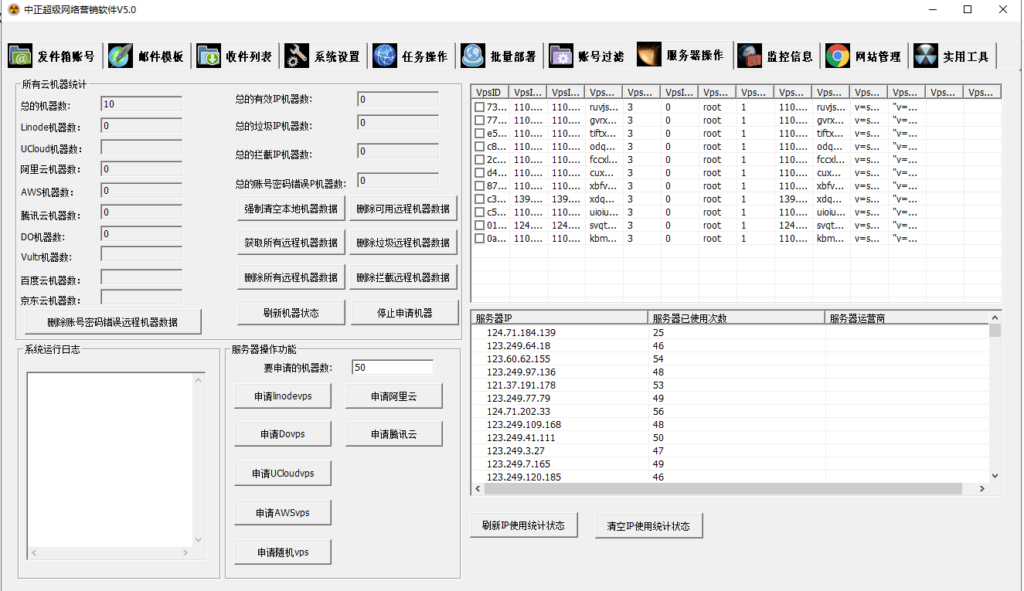This screenshot has width=1024, height=591.
Task: Open 系统设置 wrench icon
Action: tap(296, 56)
